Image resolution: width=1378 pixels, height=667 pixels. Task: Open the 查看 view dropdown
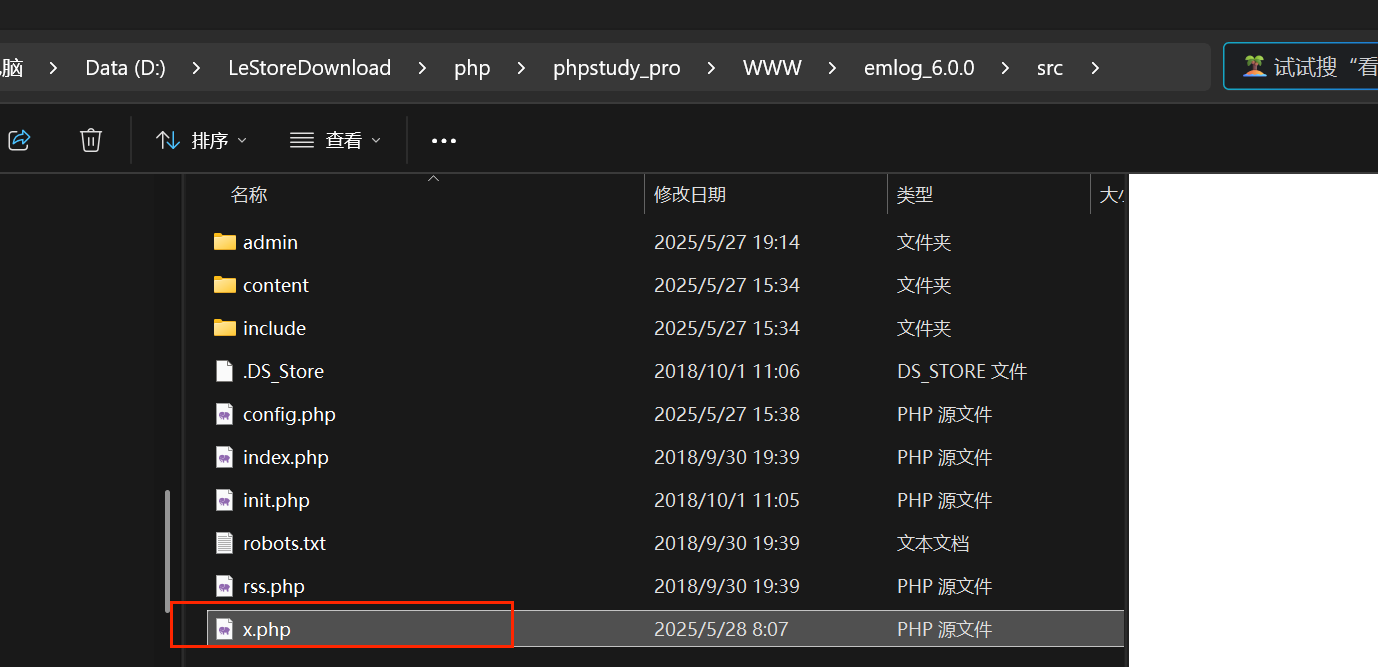click(x=335, y=141)
